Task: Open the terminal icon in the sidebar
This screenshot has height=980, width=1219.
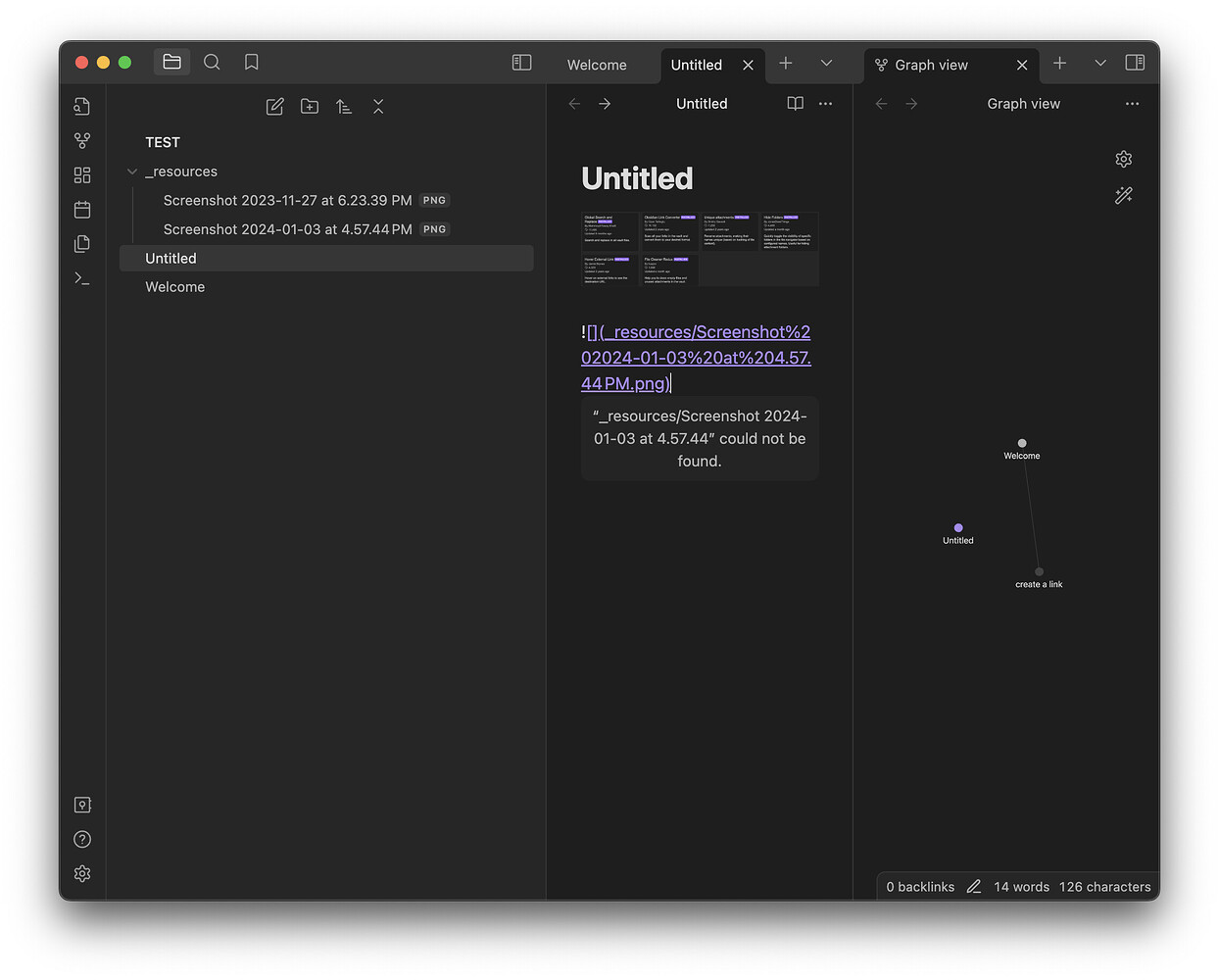Action: coord(82,277)
